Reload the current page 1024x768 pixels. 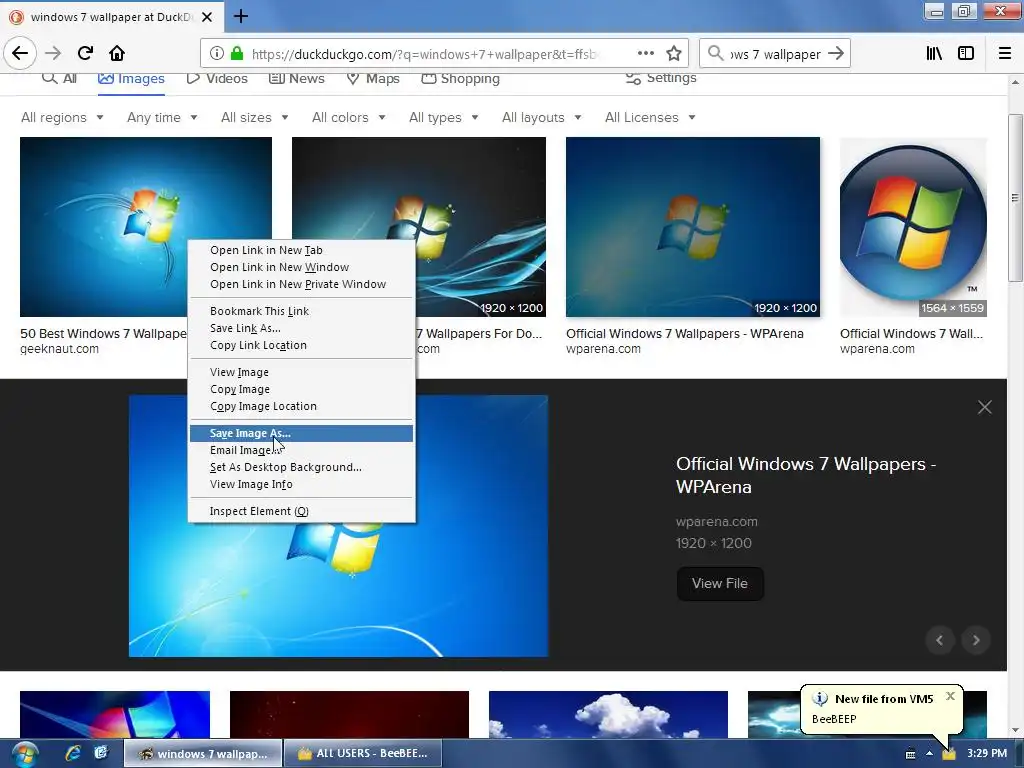[85, 54]
